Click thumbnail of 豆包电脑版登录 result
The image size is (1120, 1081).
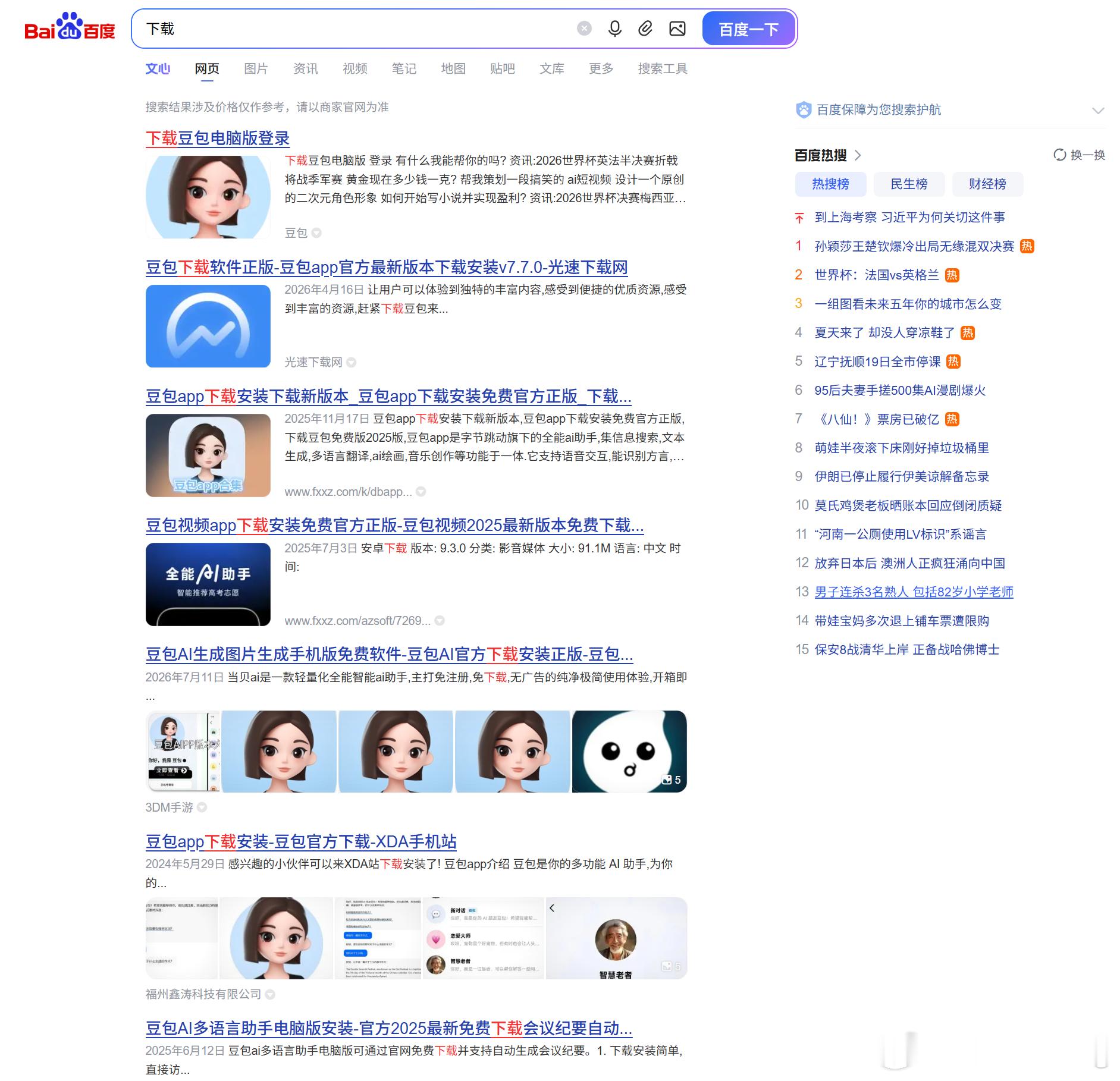coord(208,197)
